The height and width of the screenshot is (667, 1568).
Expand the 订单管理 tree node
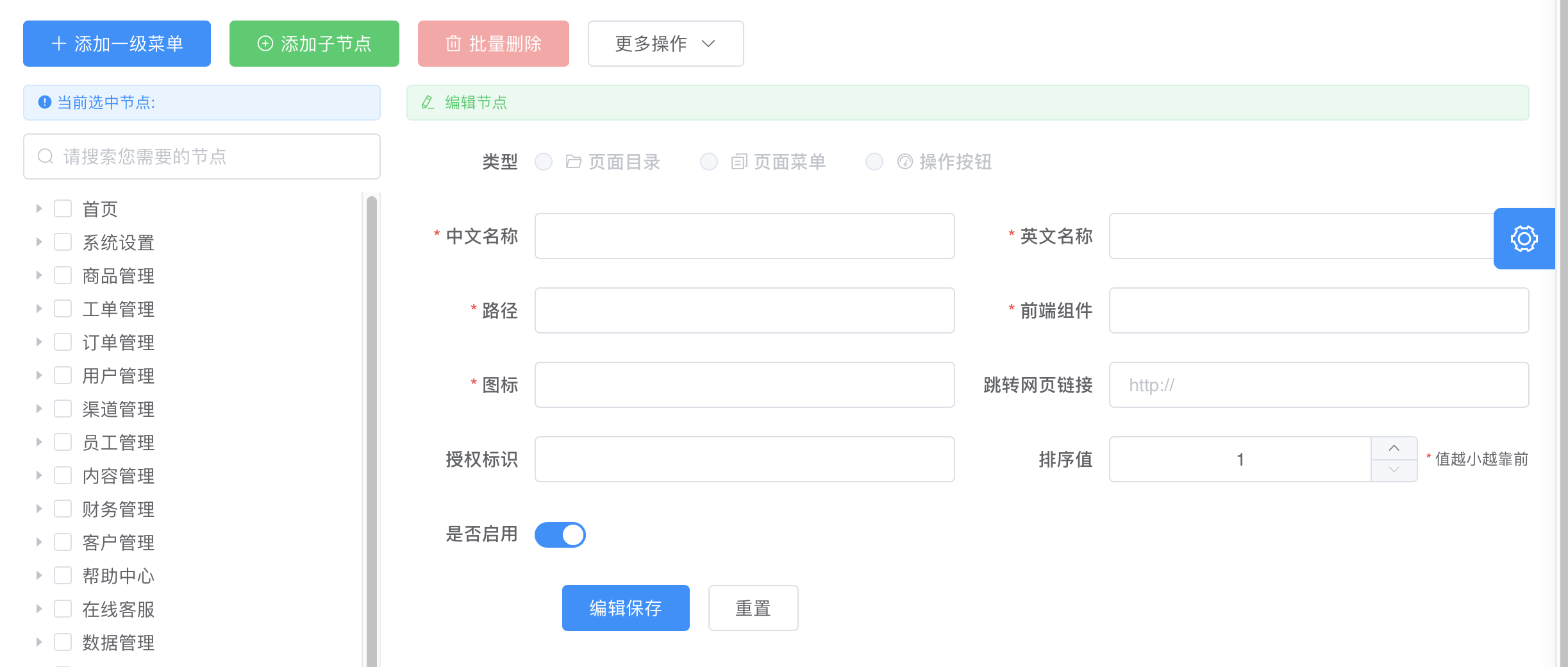38,341
